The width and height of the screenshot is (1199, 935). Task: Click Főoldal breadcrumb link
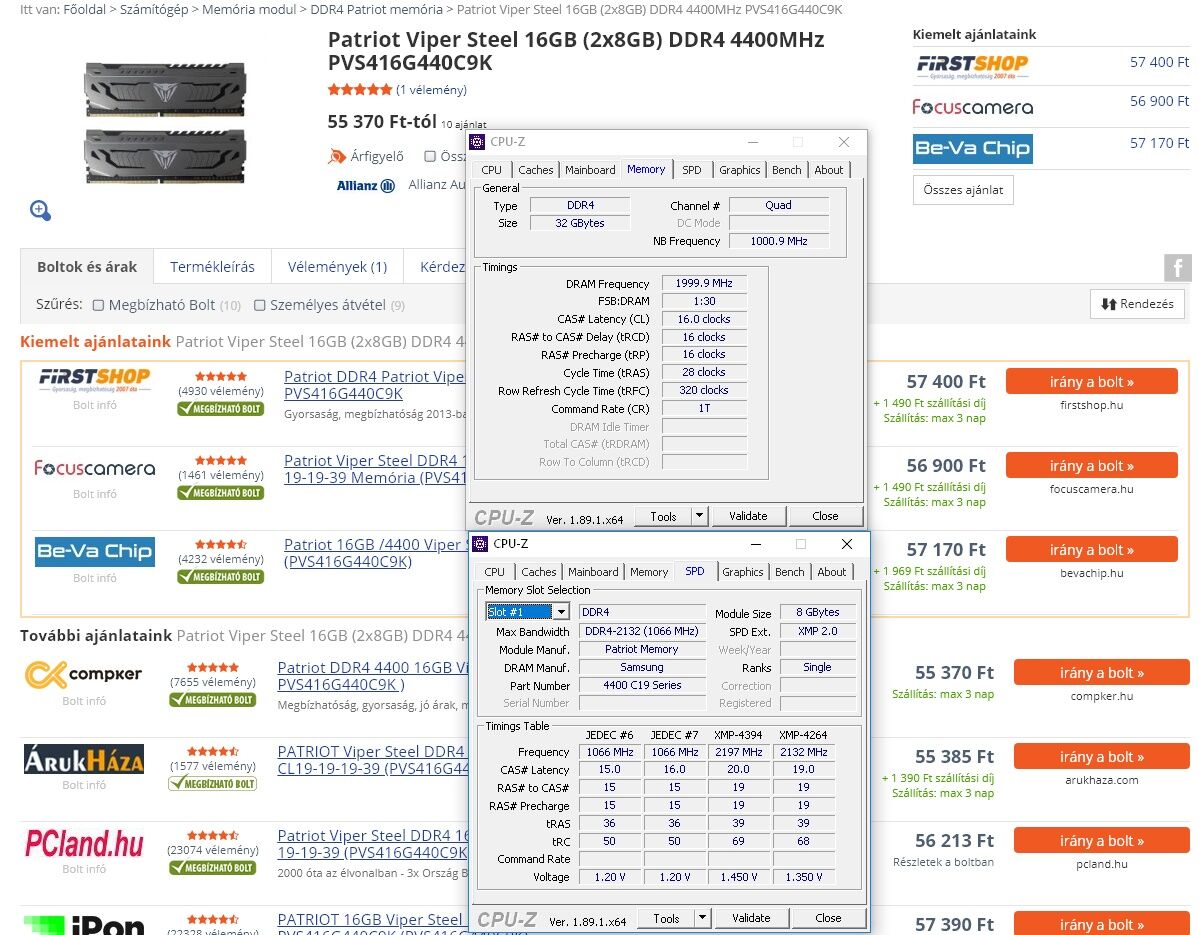point(83,9)
